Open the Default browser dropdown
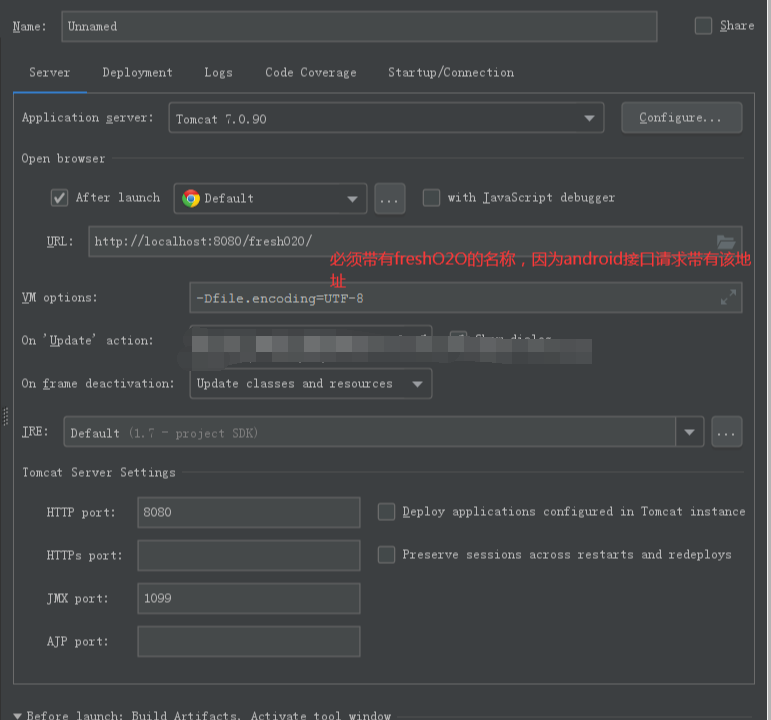 270,199
